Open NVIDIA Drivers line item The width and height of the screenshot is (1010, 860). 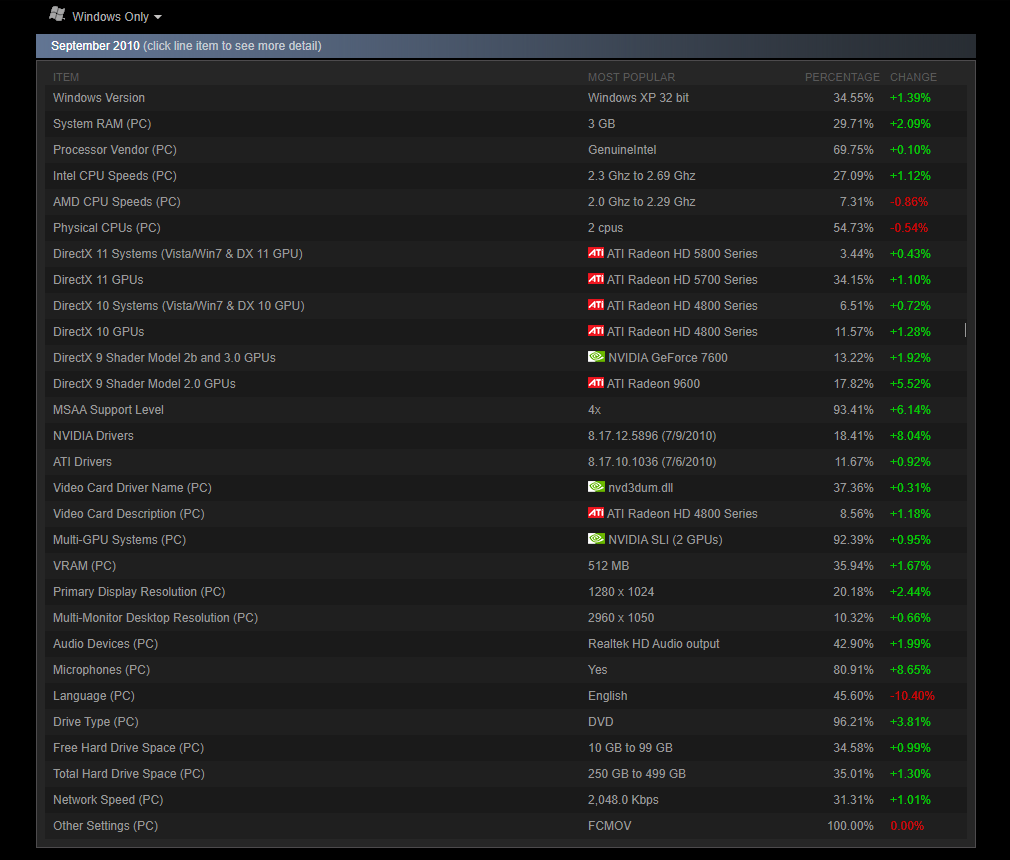[x=506, y=435]
